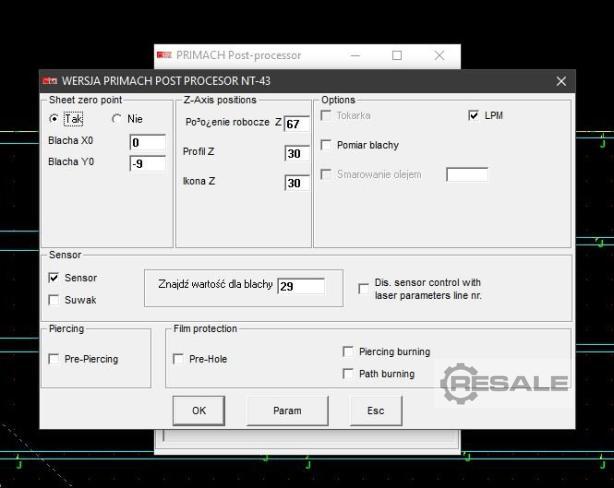Enable the Suwak checkbox
The image size is (614, 488).
point(54,300)
